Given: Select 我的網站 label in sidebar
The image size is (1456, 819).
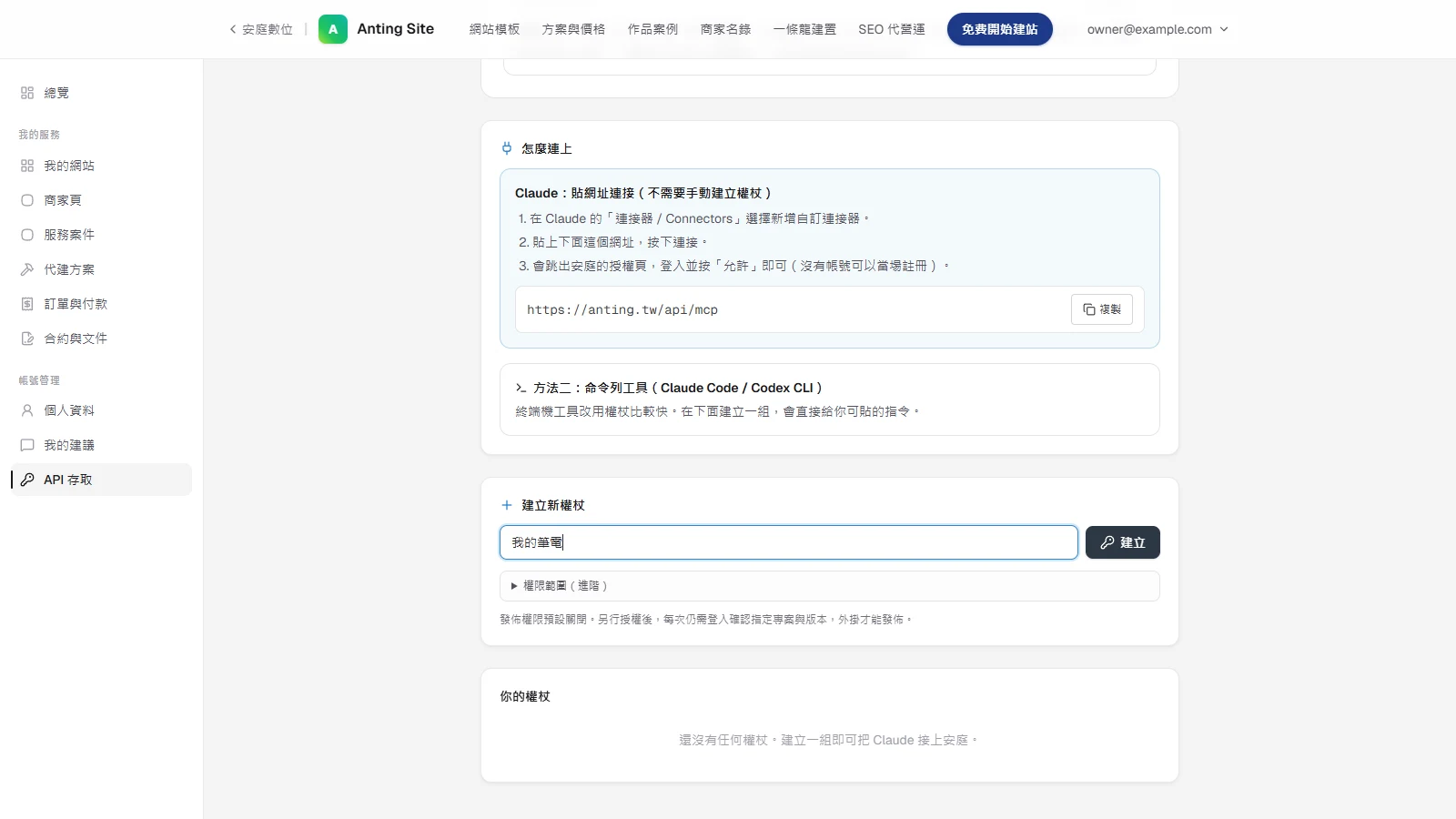Looking at the screenshot, I should pyautogui.click(x=69, y=166).
